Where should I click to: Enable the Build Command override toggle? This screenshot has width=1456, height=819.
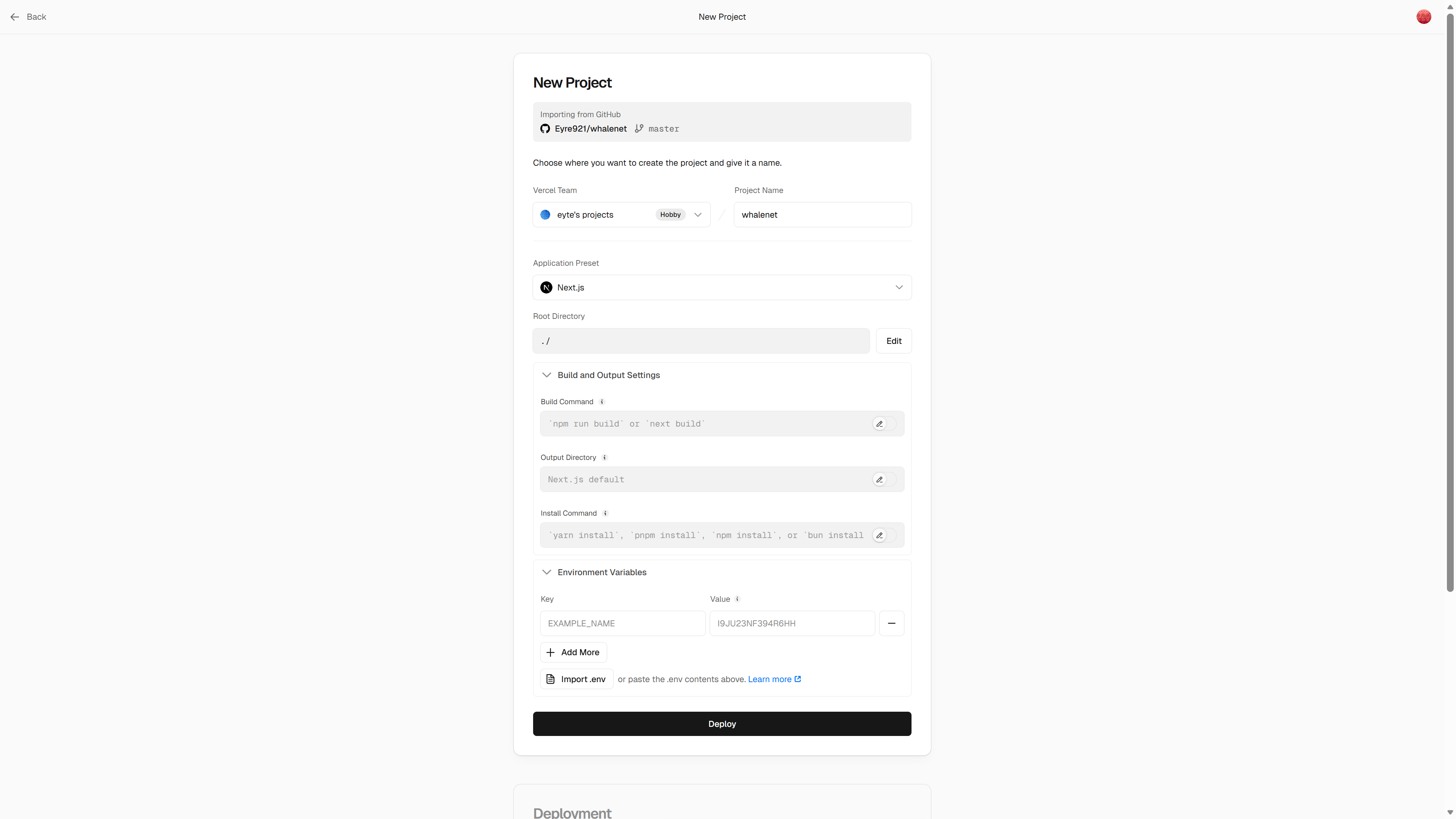coord(885,424)
